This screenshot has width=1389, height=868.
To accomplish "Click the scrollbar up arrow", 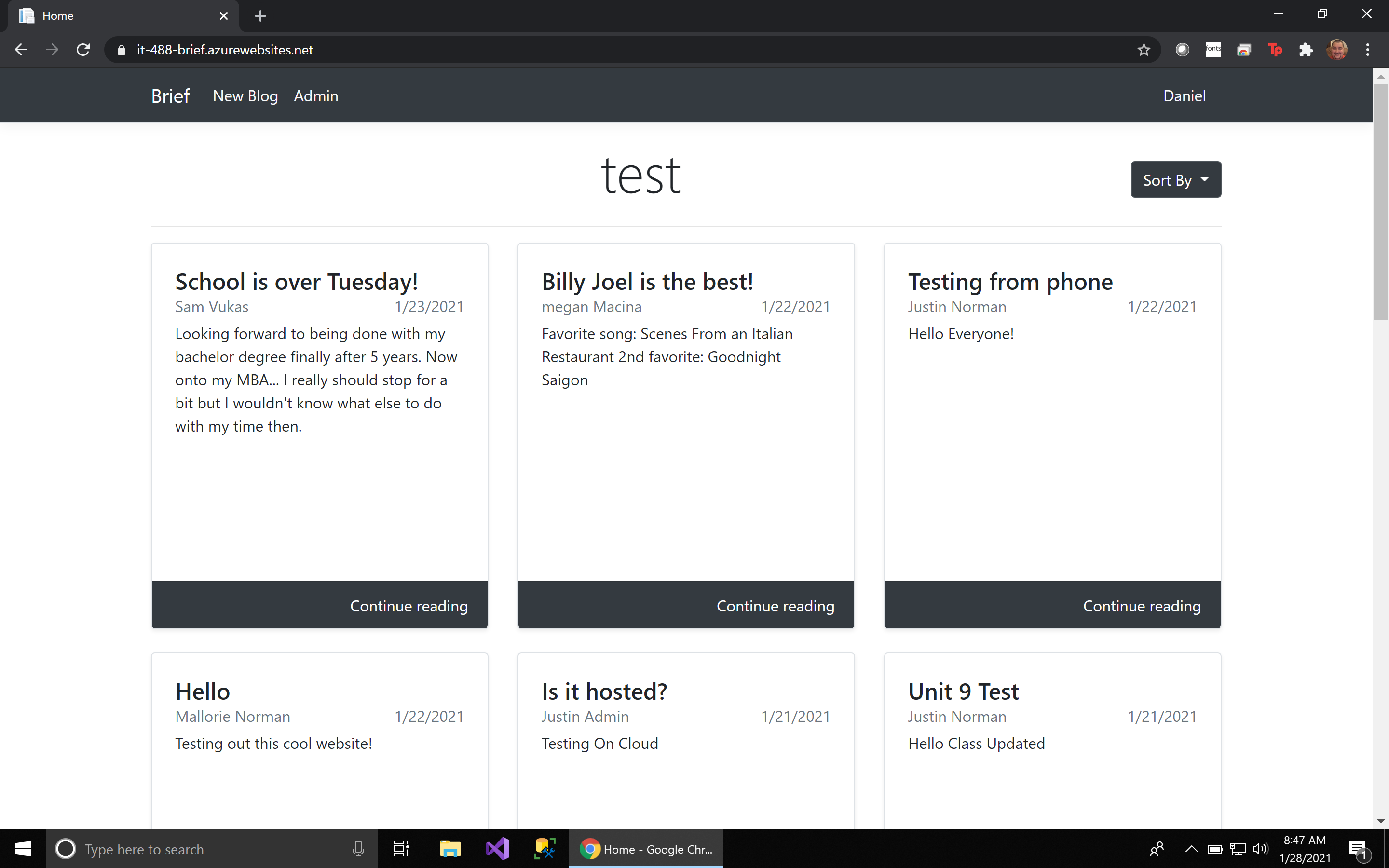I will click(1380, 76).
